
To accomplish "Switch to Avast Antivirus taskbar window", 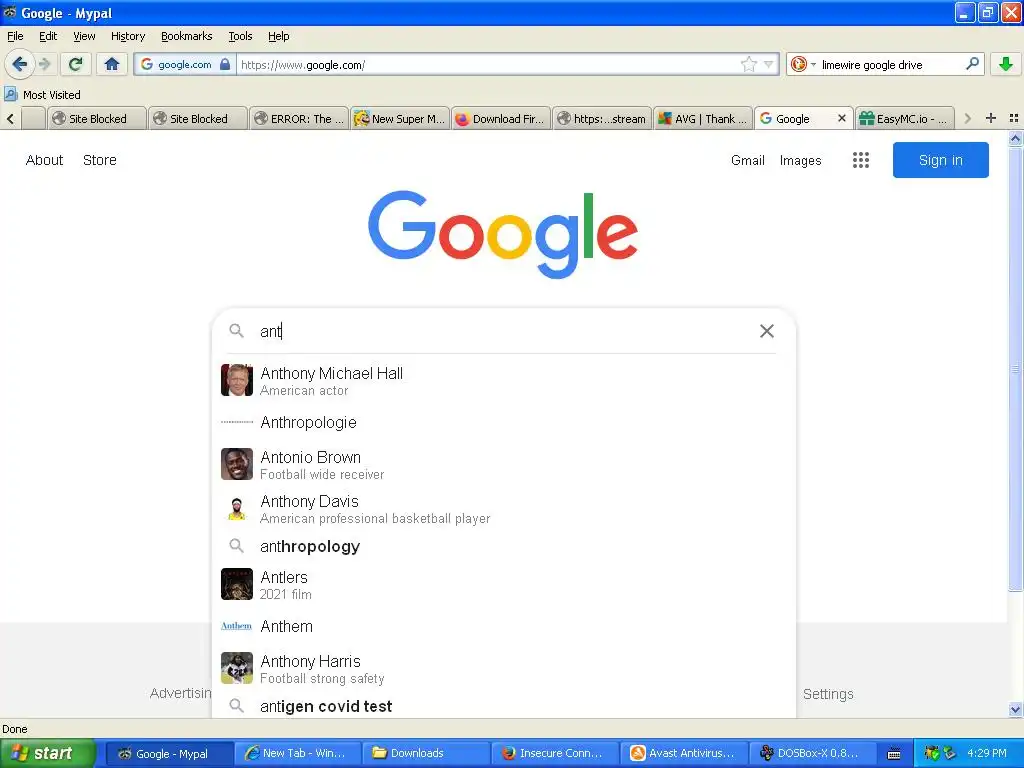I will click(x=683, y=753).
